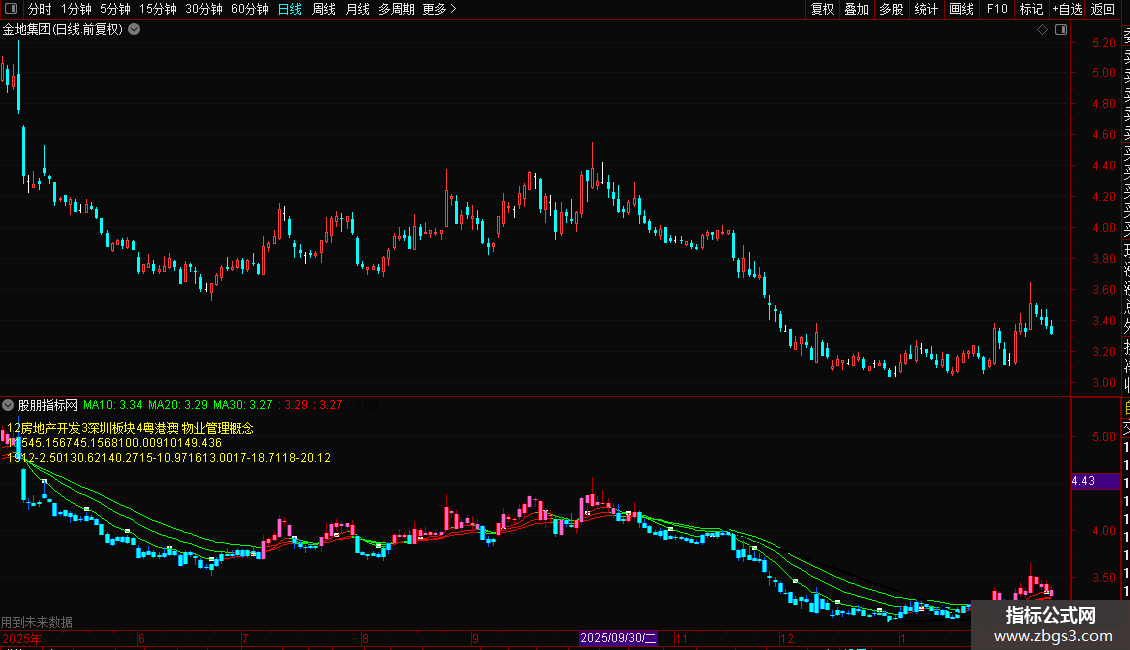Add stock via +自选 button
The image size is (1130, 650).
pos(1067,9)
